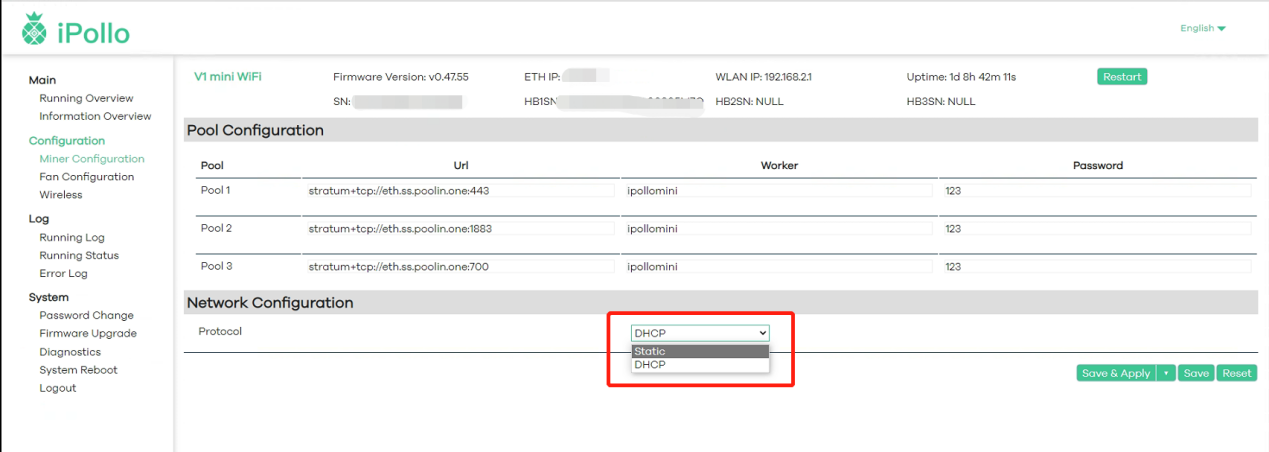
Task: Click the iPollo pineapple logo icon
Action: tap(33, 31)
